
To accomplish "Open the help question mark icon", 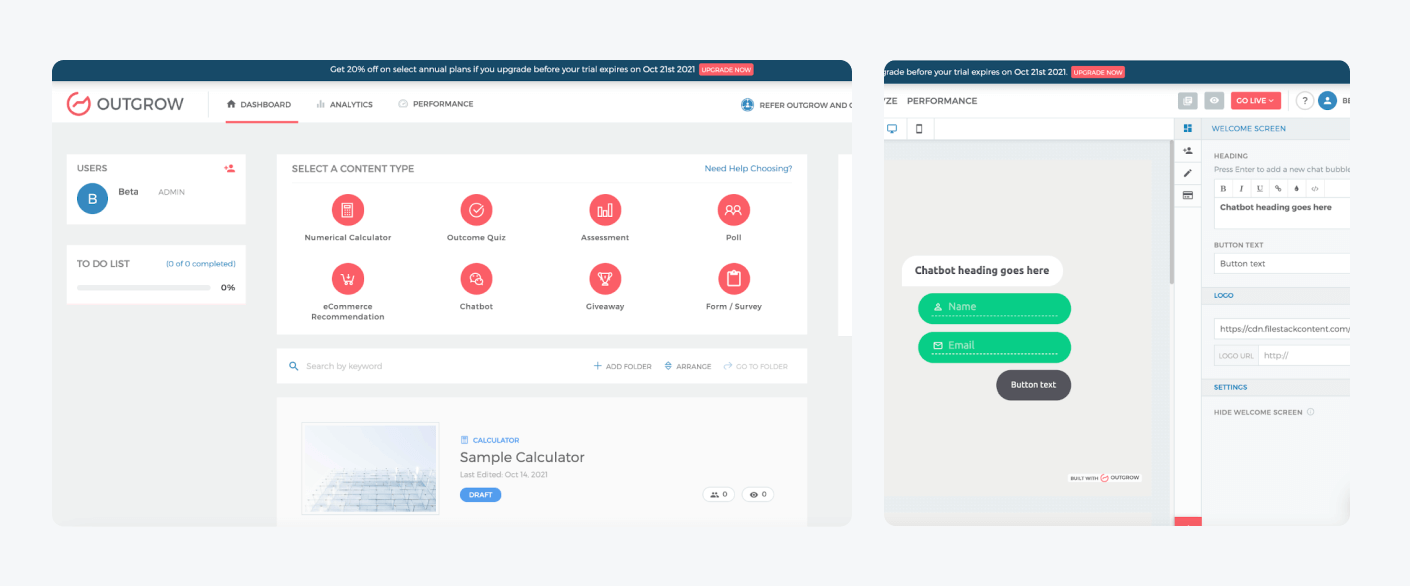I will 1305,100.
